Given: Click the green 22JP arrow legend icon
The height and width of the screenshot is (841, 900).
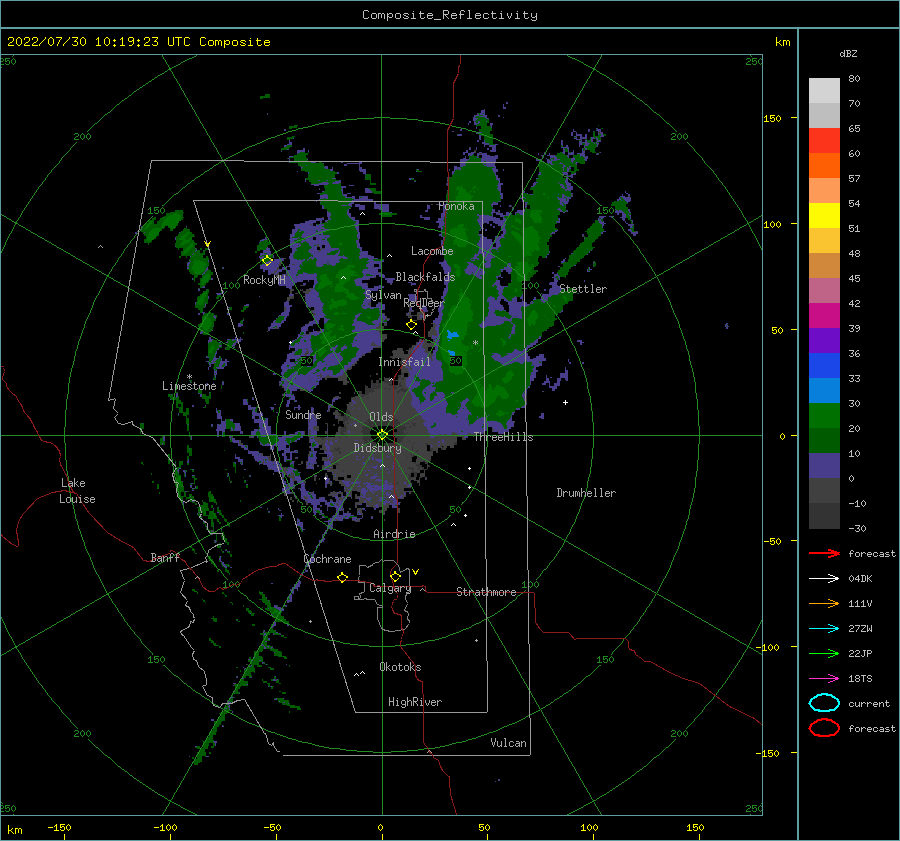Looking at the screenshot, I should 824,653.
